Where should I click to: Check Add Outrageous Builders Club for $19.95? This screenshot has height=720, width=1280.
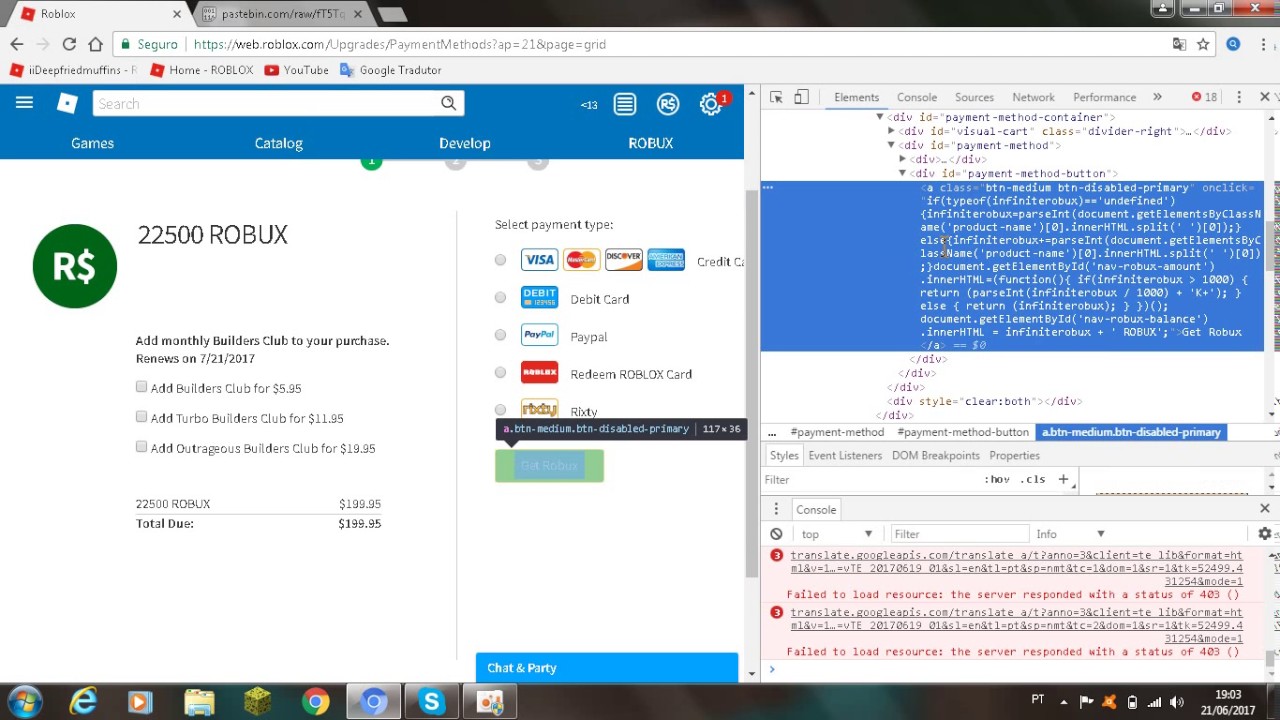(x=142, y=447)
